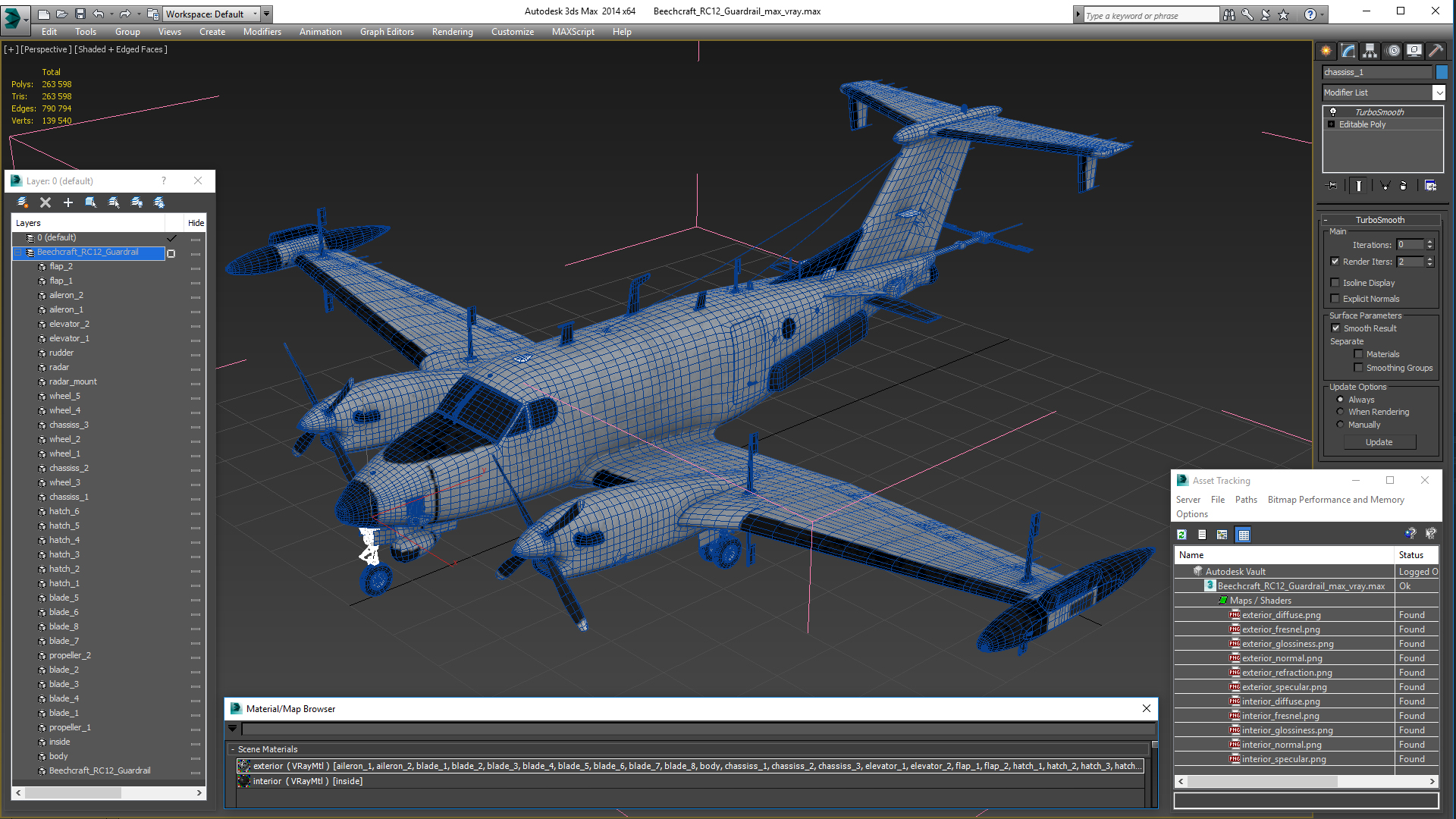1456x819 pixels.
Task: Toggle Smooth Result checkbox
Action: pos(1335,328)
